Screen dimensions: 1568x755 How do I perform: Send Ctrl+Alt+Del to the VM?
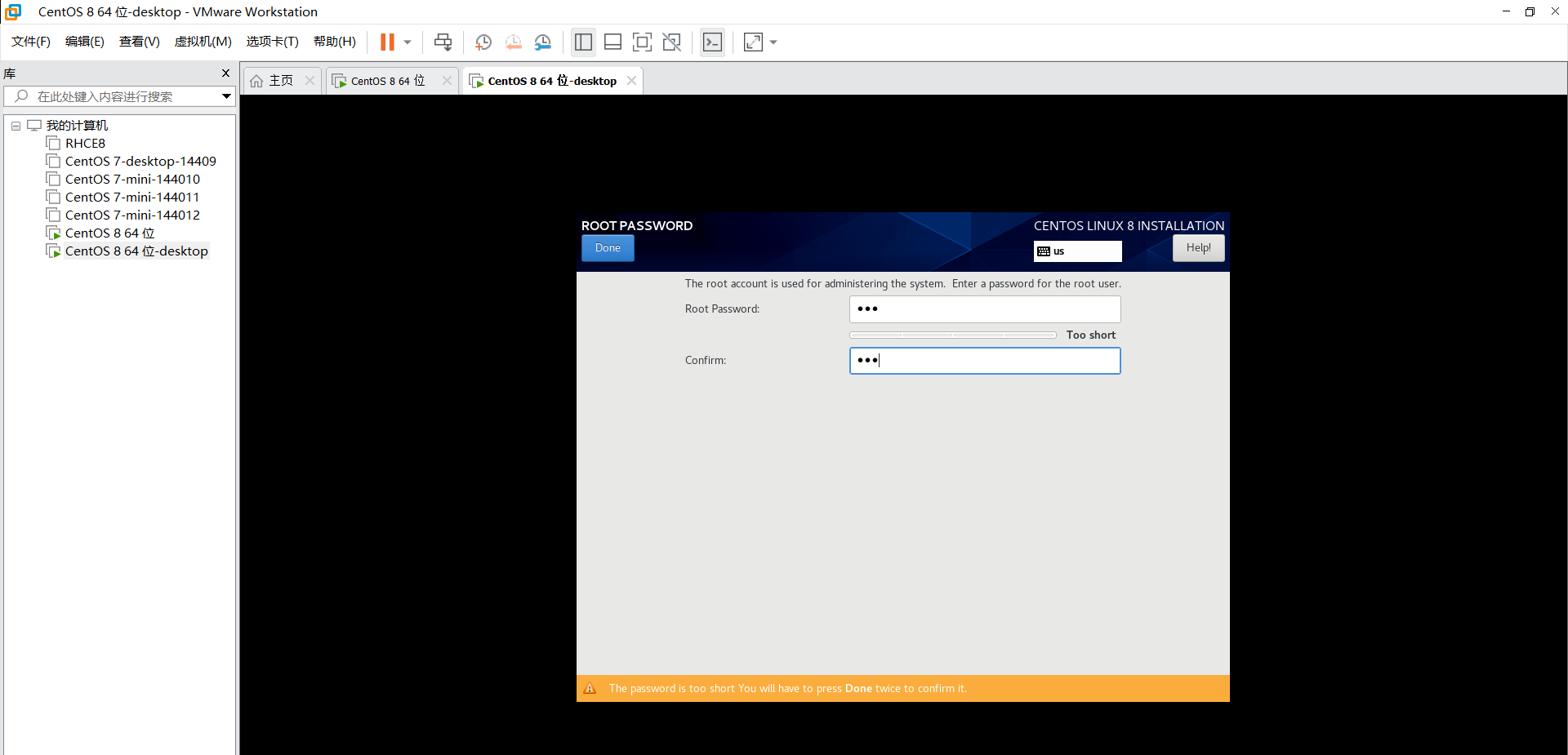click(x=443, y=42)
